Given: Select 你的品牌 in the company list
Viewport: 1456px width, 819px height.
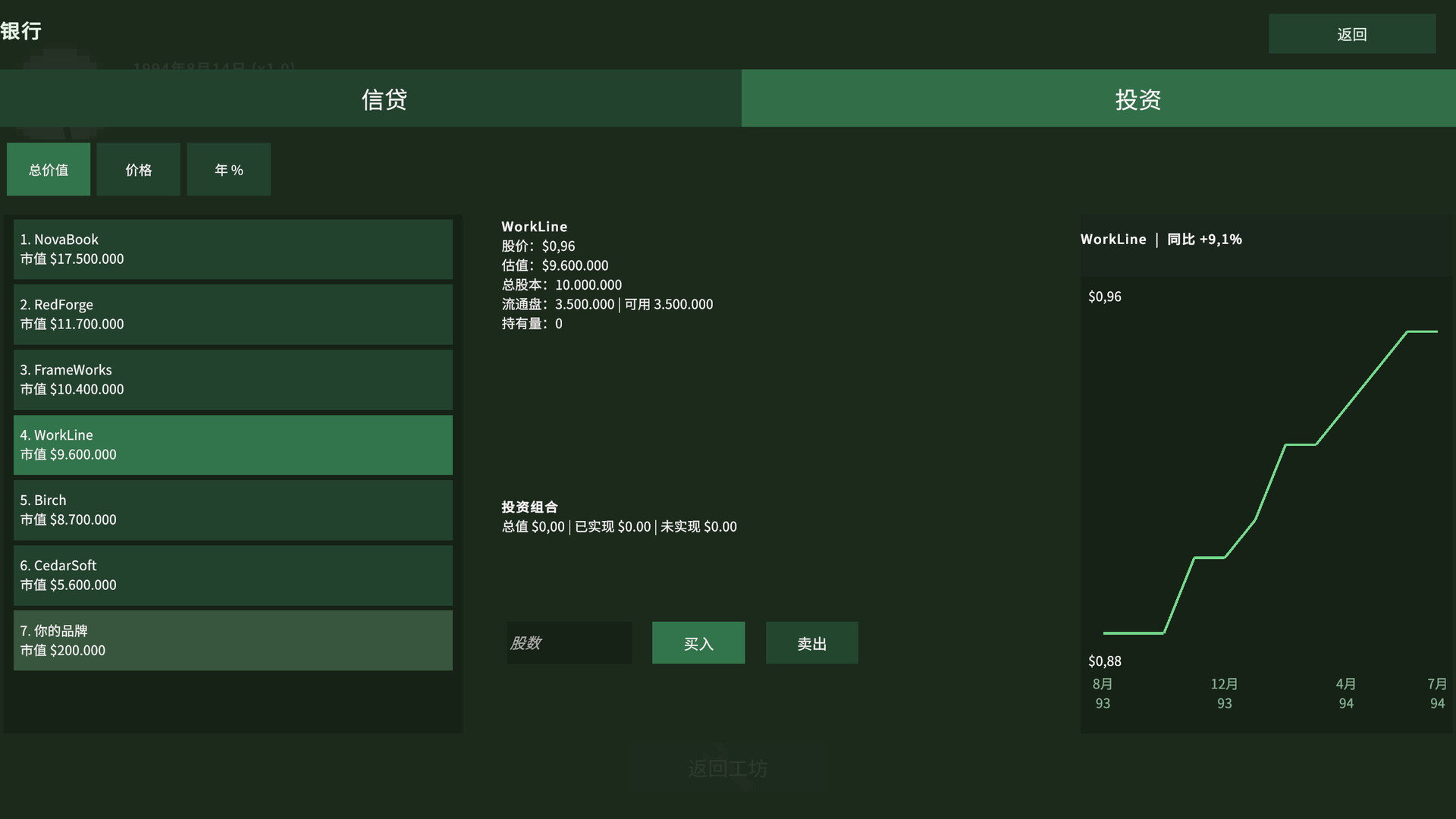Looking at the screenshot, I should (x=233, y=641).
